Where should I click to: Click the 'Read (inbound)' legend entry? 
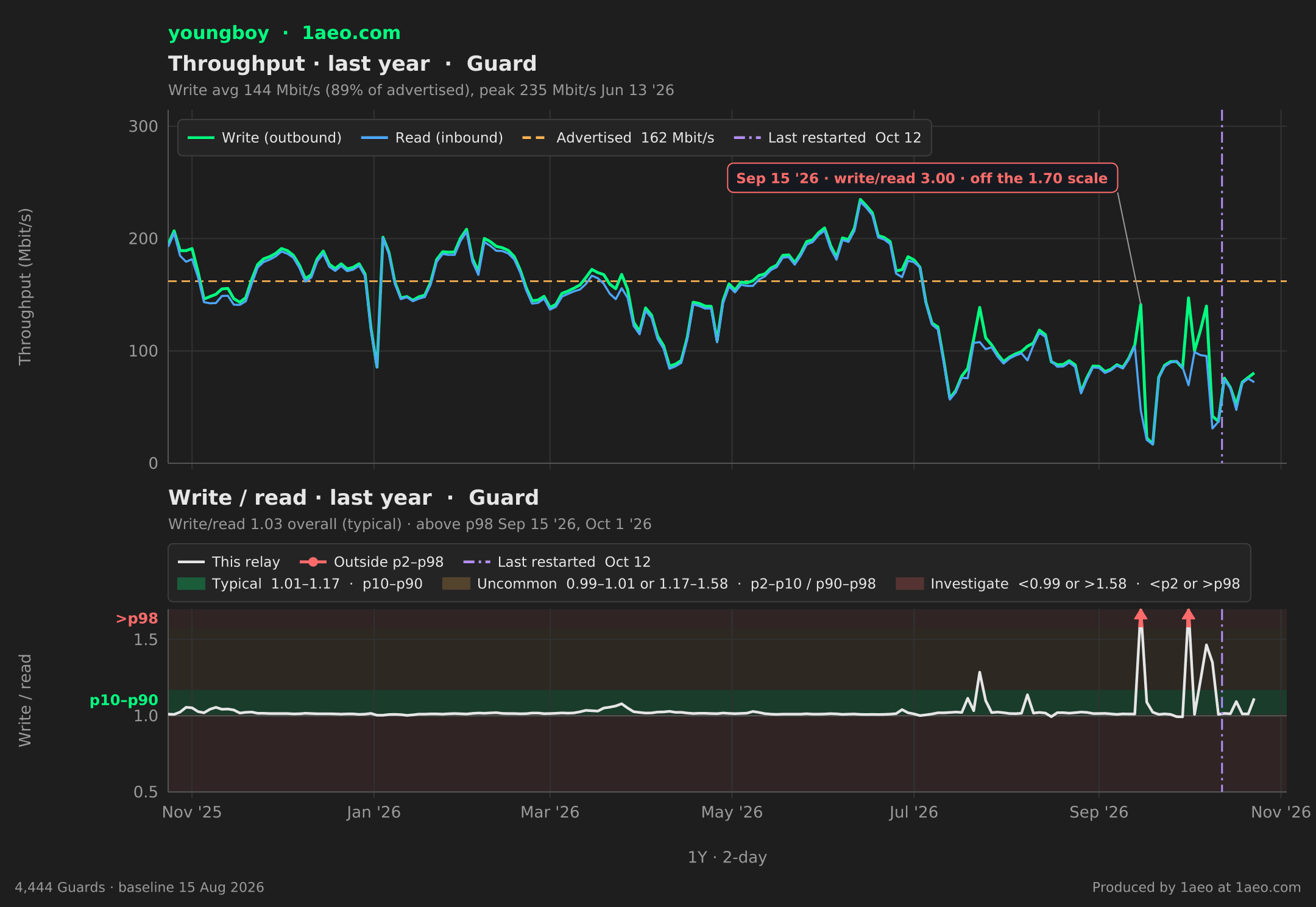[432, 138]
